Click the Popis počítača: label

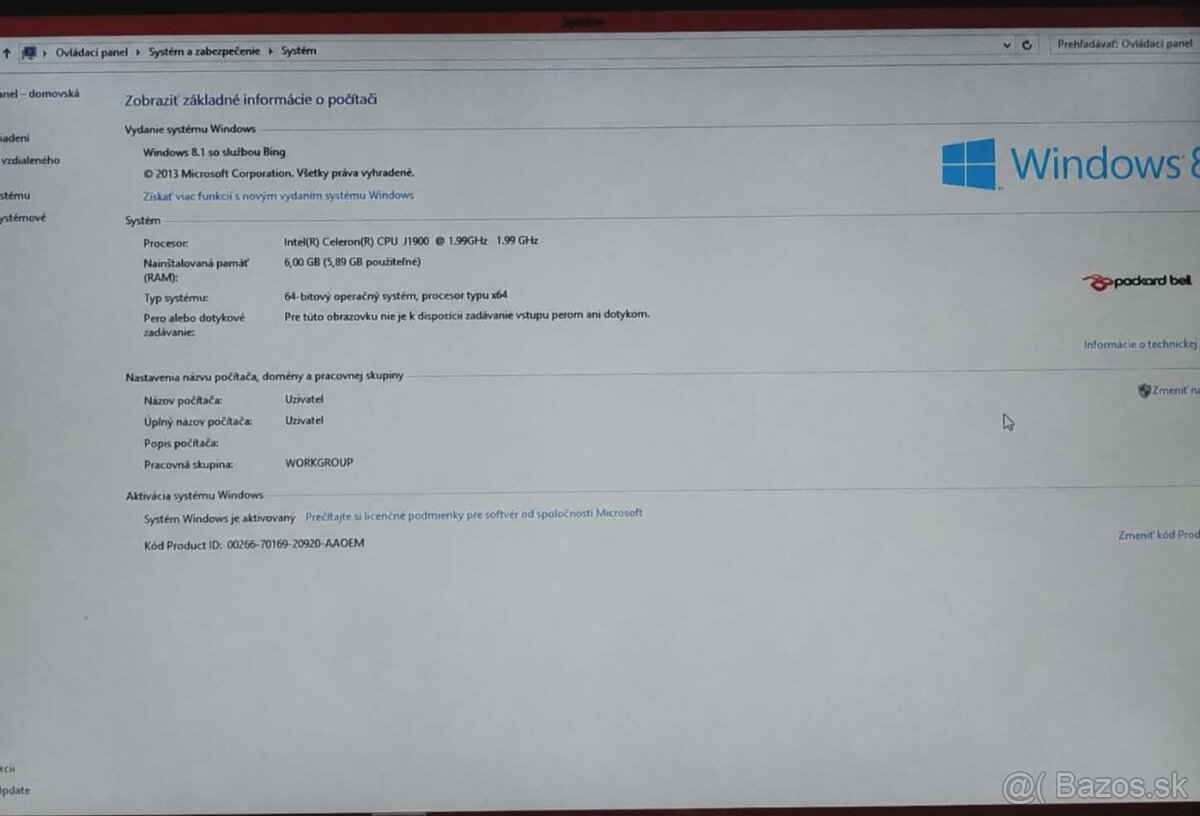[181, 443]
